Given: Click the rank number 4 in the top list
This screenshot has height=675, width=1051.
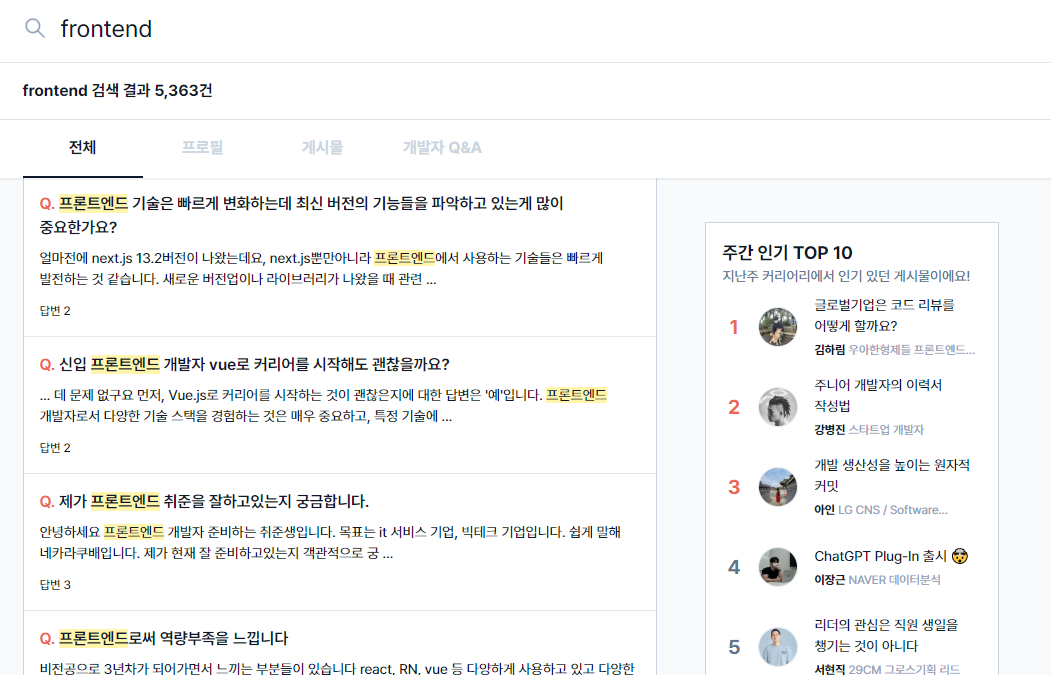Looking at the screenshot, I should tap(734, 567).
